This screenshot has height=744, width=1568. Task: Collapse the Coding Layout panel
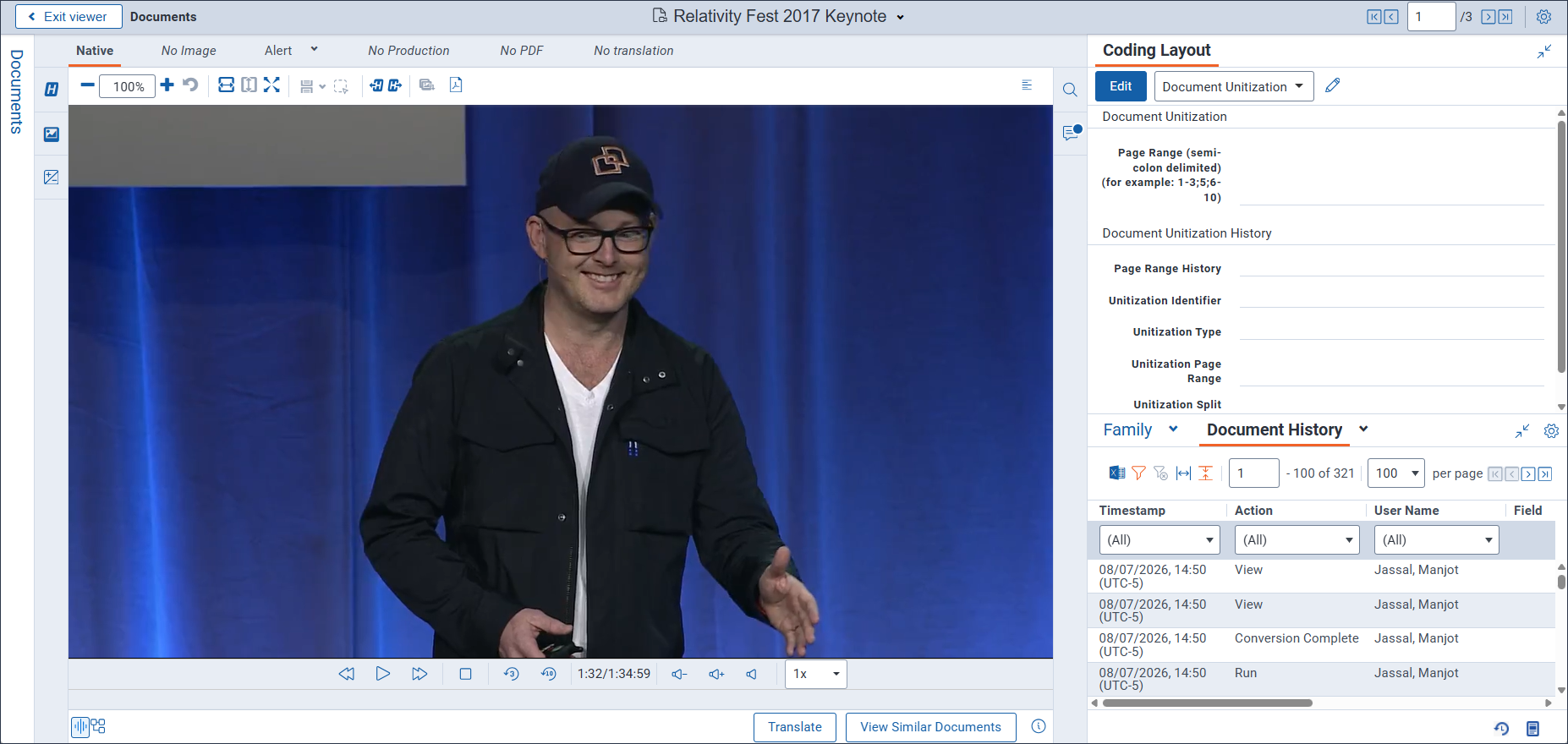click(x=1544, y=52)
